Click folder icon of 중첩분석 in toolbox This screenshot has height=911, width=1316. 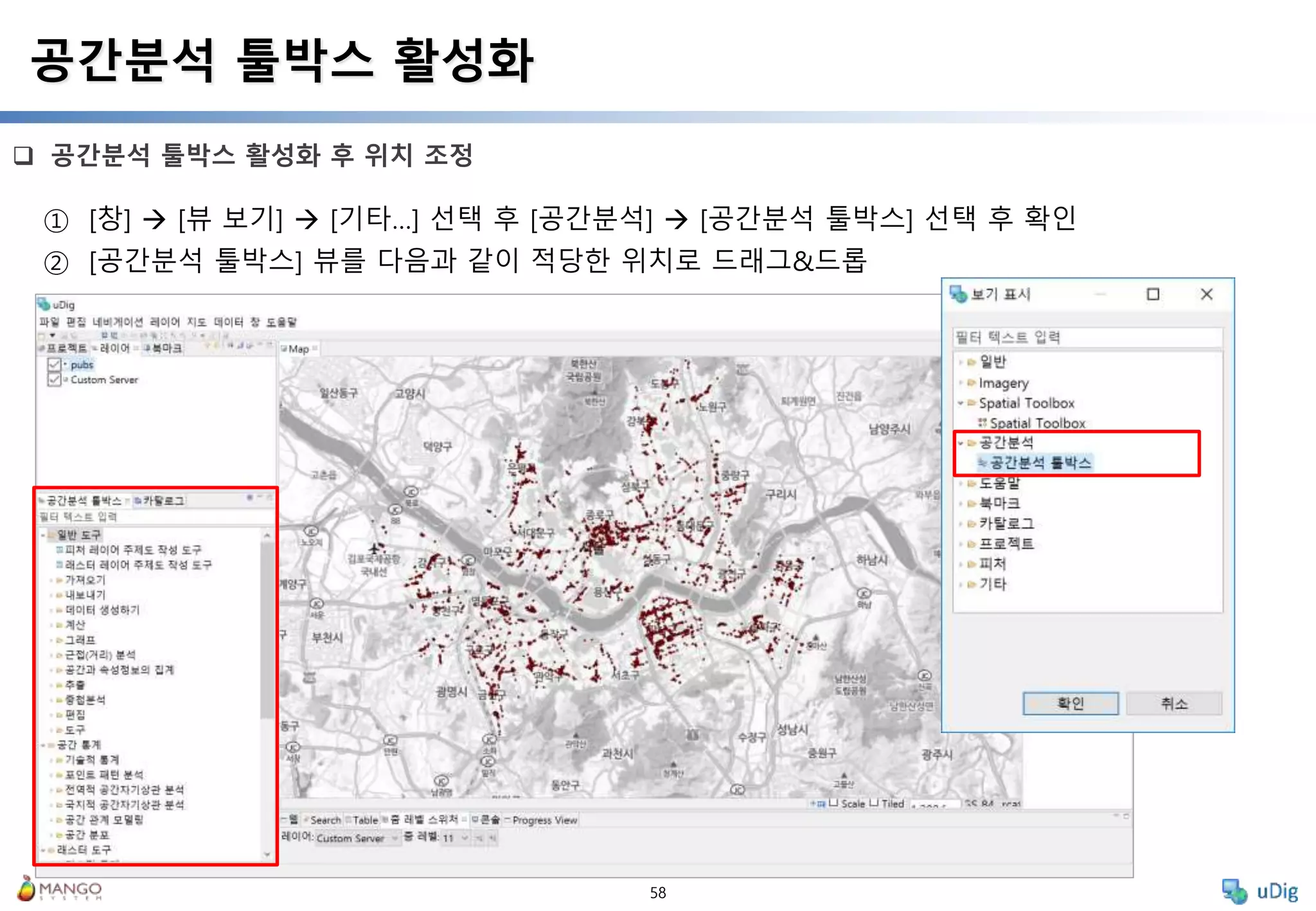pos(59,700)
